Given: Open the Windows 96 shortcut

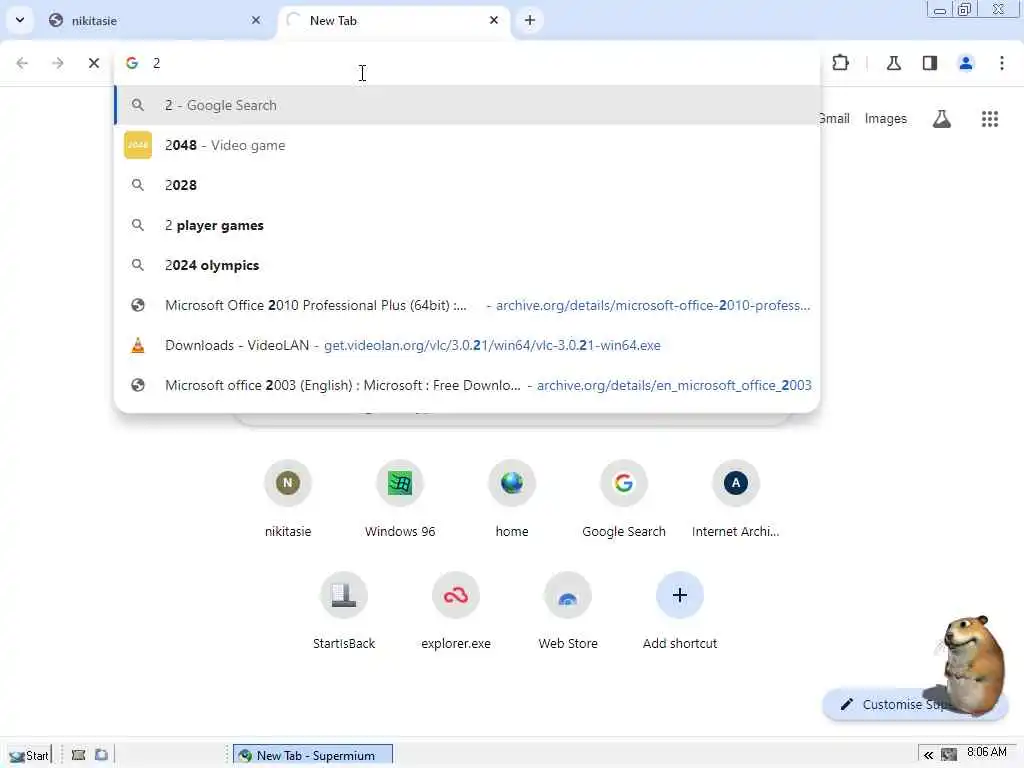Looking at the screenshot, I should coord(400,500).
